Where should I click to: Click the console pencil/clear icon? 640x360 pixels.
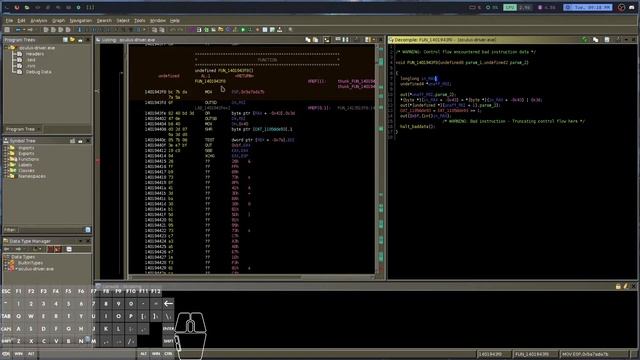pos(626,287)
